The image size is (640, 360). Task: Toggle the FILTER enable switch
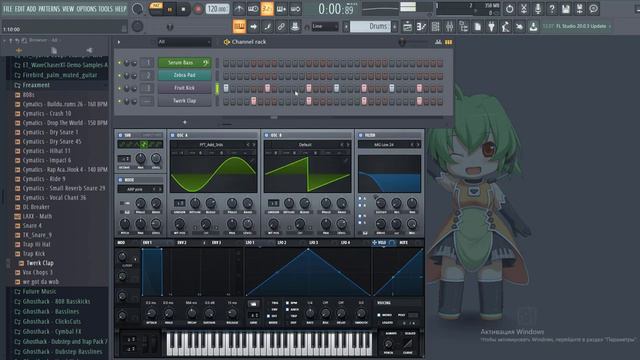360,135
